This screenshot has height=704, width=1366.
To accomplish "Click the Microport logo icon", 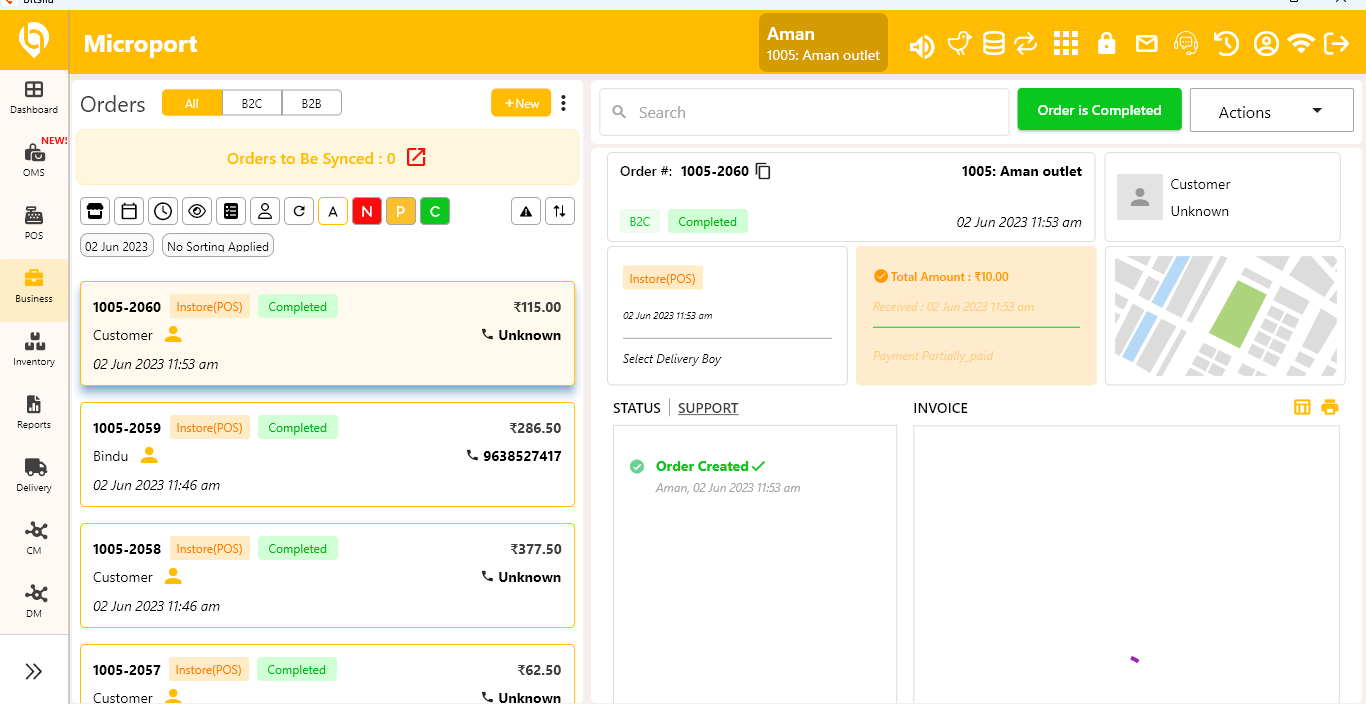I will [34, 40].
